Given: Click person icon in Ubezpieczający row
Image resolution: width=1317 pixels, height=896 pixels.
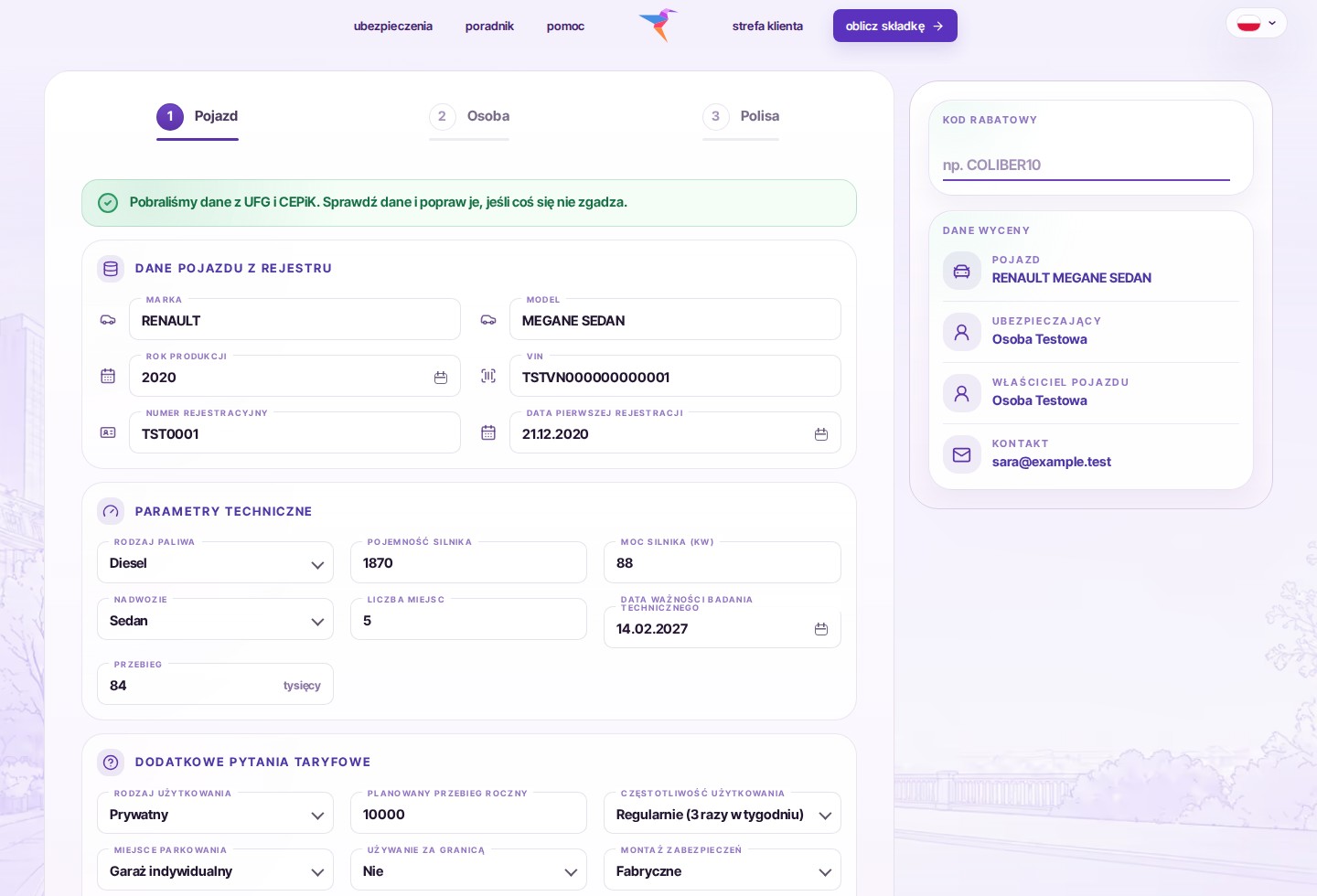Looking at the screenshot, I should click(x=962, y=332).
